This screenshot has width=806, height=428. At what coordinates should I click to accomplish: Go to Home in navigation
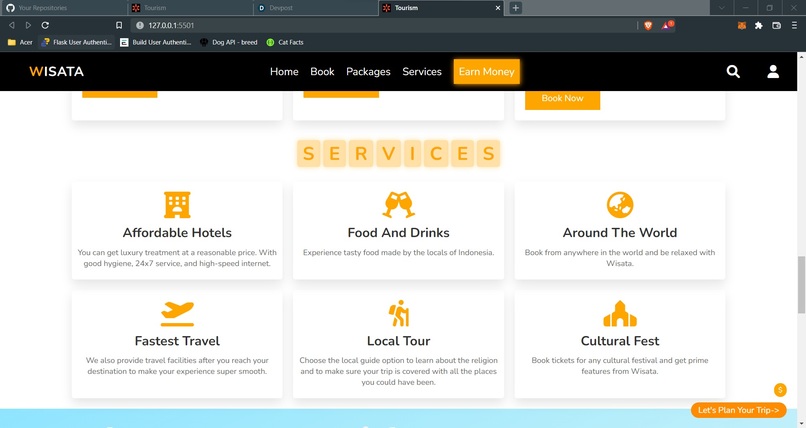point(284,71)
